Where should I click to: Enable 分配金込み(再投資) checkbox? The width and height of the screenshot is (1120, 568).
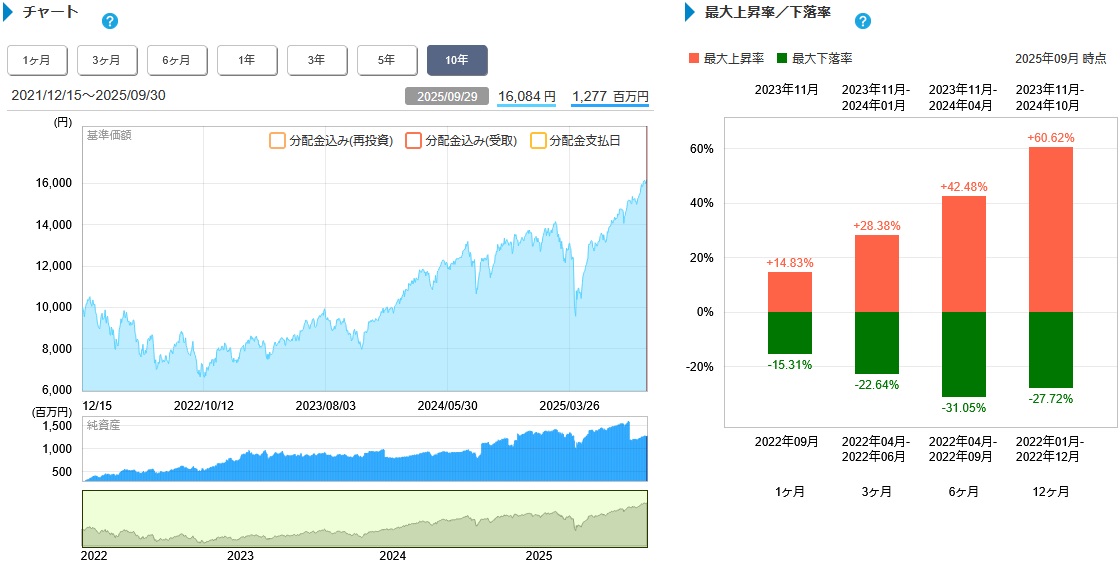click(277, 141)
